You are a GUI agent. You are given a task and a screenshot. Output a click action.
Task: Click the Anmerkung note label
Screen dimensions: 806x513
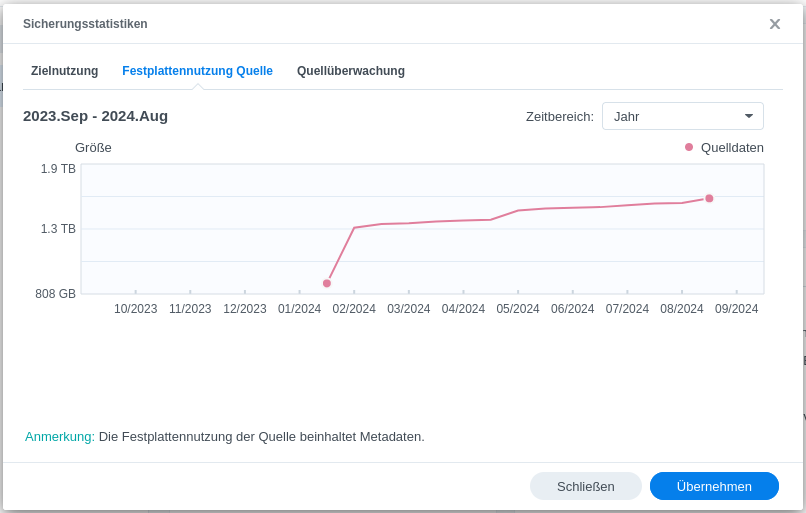point(60,436)
